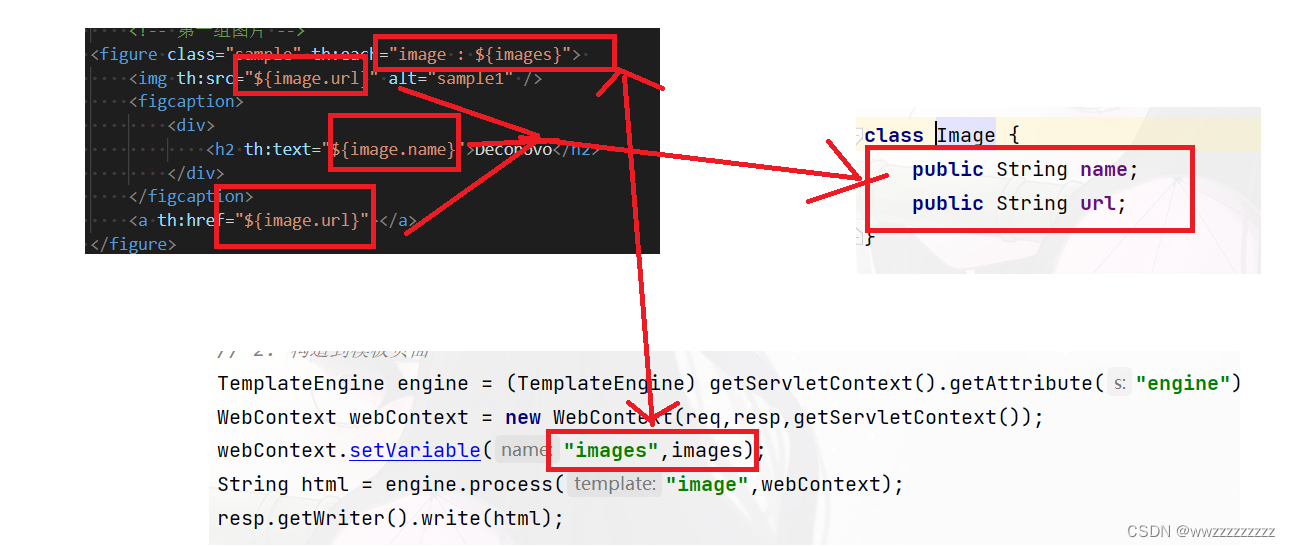Viewport: 1290px width, 547px height.
Task: Click the write(html) method call
Action: pyautogui.click(x=487, y=519)
